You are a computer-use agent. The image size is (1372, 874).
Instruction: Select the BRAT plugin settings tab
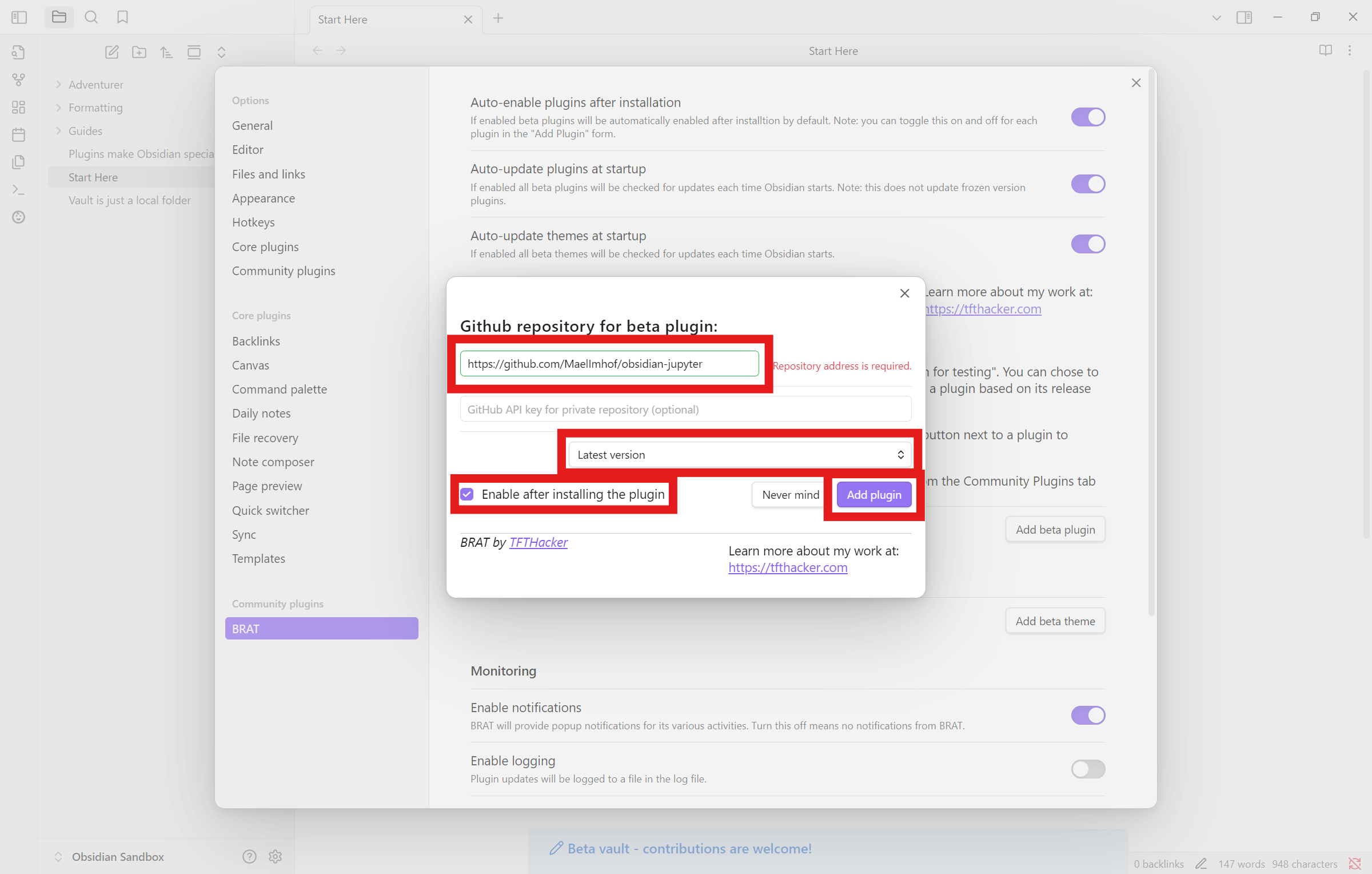point(321,629)
